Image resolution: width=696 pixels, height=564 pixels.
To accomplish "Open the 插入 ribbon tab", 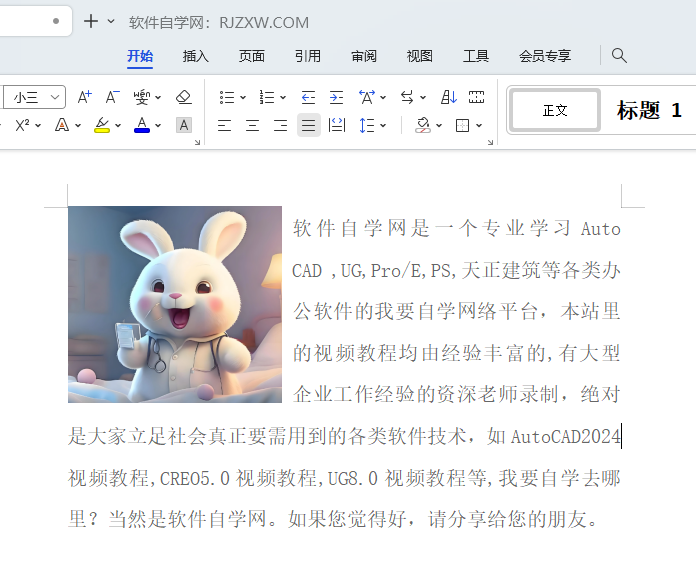I will pyautogui.click(x=196, y=56).
